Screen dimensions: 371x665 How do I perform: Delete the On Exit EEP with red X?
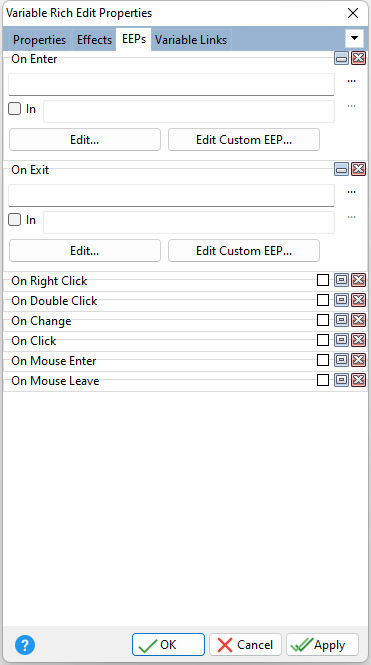pos(359,169)
